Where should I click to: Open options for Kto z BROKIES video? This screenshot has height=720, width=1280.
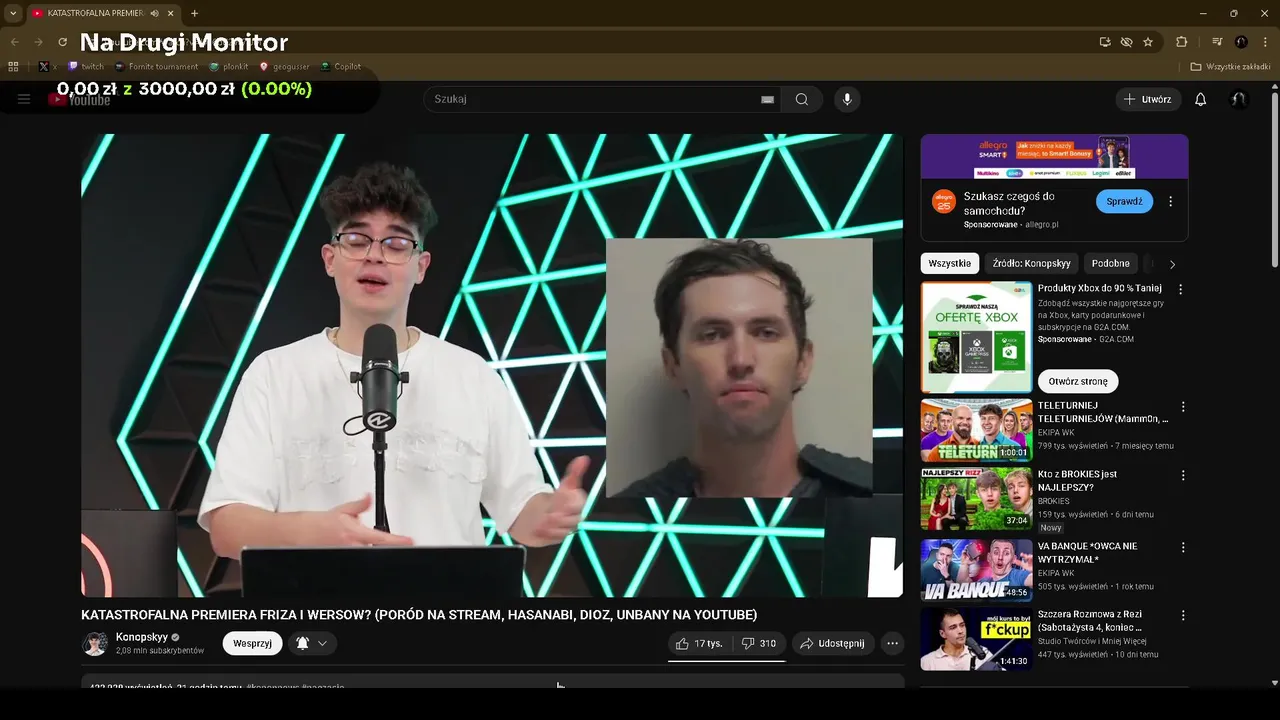1183,476
